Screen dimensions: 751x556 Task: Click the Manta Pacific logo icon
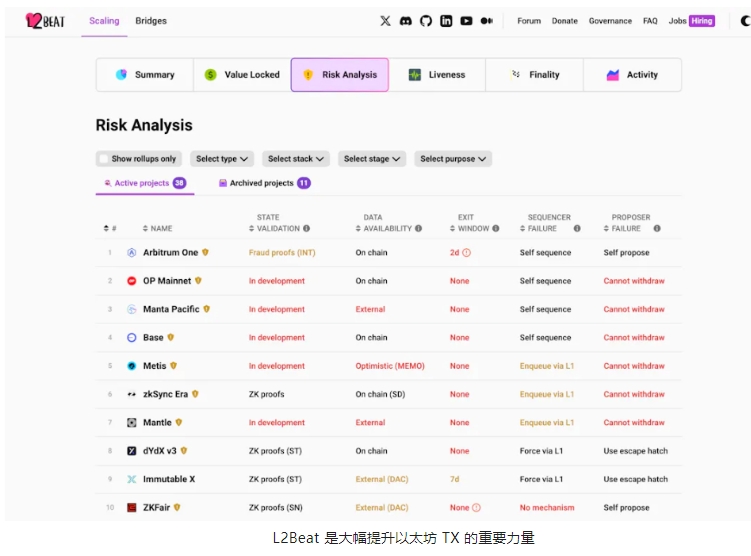tap(132, 309)
